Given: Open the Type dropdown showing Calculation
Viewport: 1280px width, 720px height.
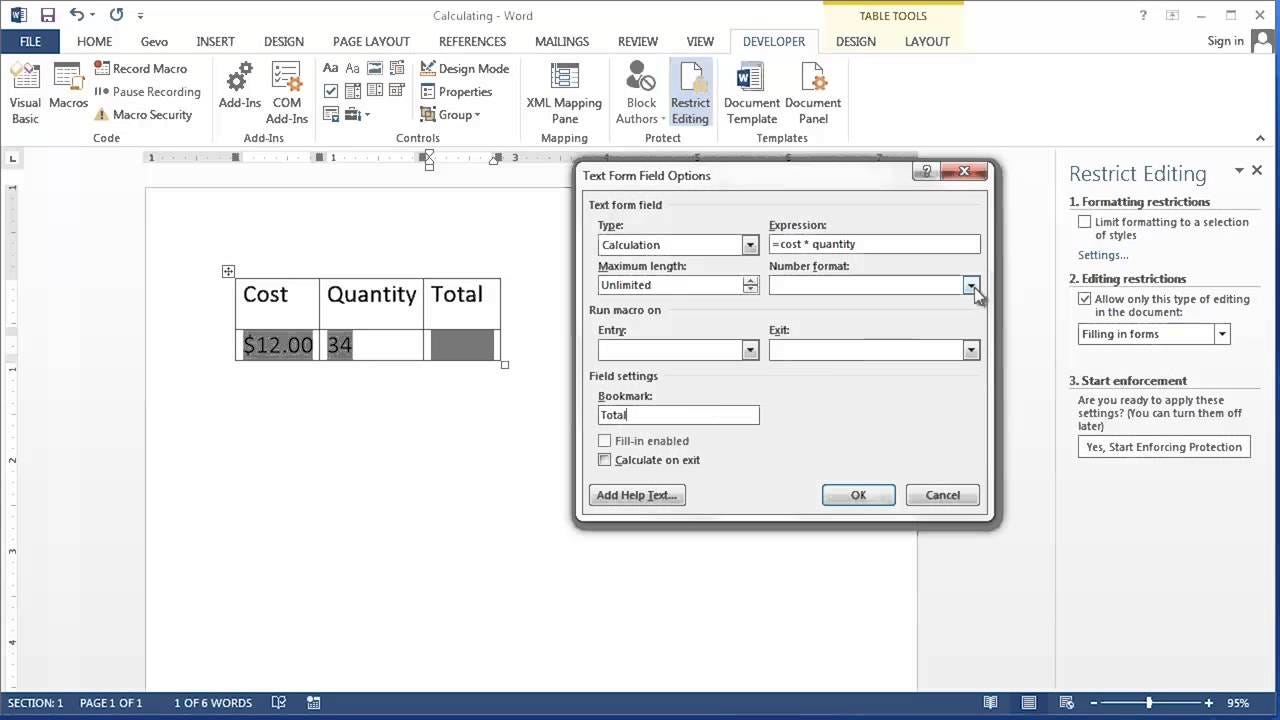Looking at the screenshot, I should 750,245.
